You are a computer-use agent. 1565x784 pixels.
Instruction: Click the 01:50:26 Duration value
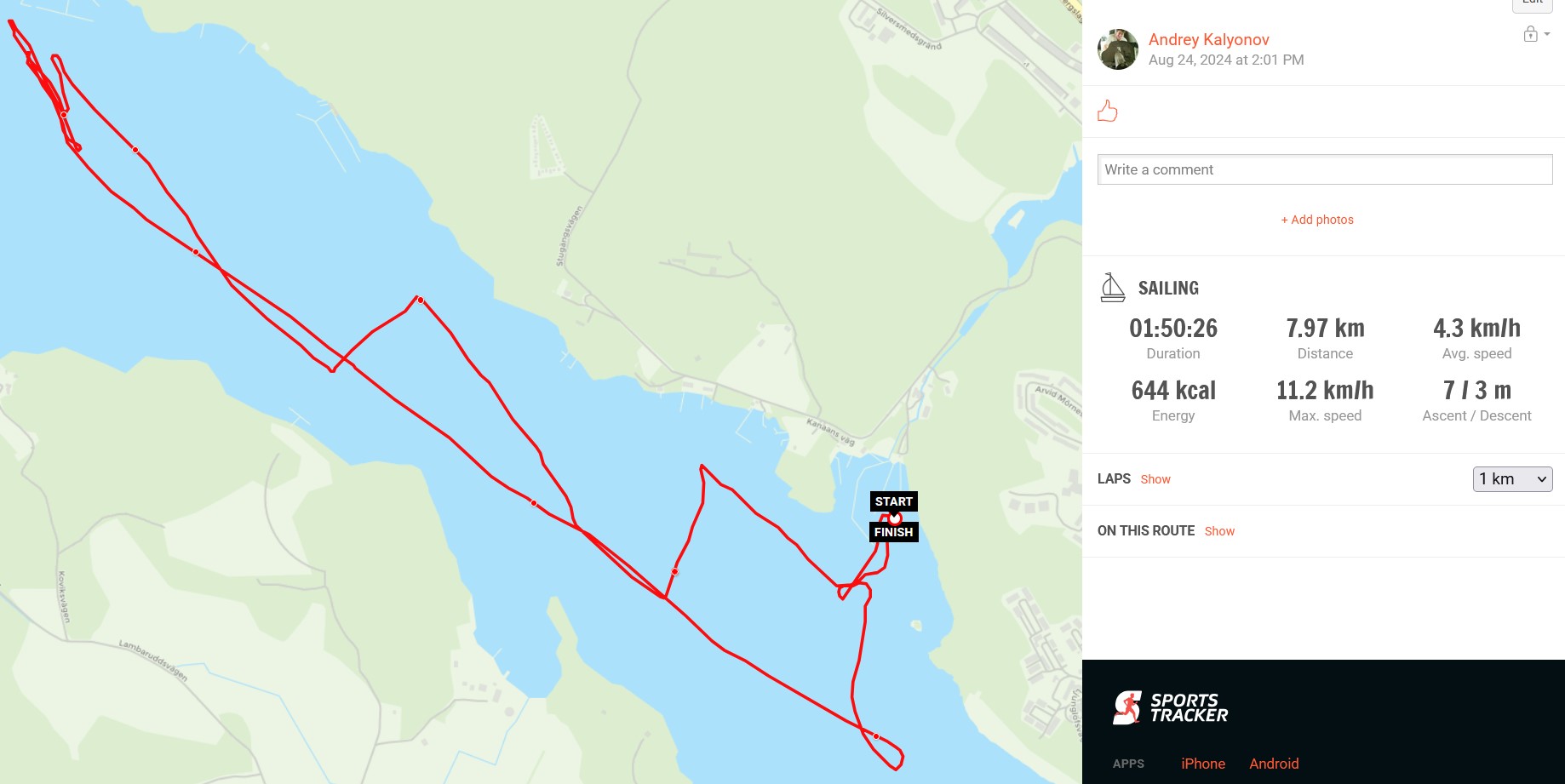tap(1173, 328)
